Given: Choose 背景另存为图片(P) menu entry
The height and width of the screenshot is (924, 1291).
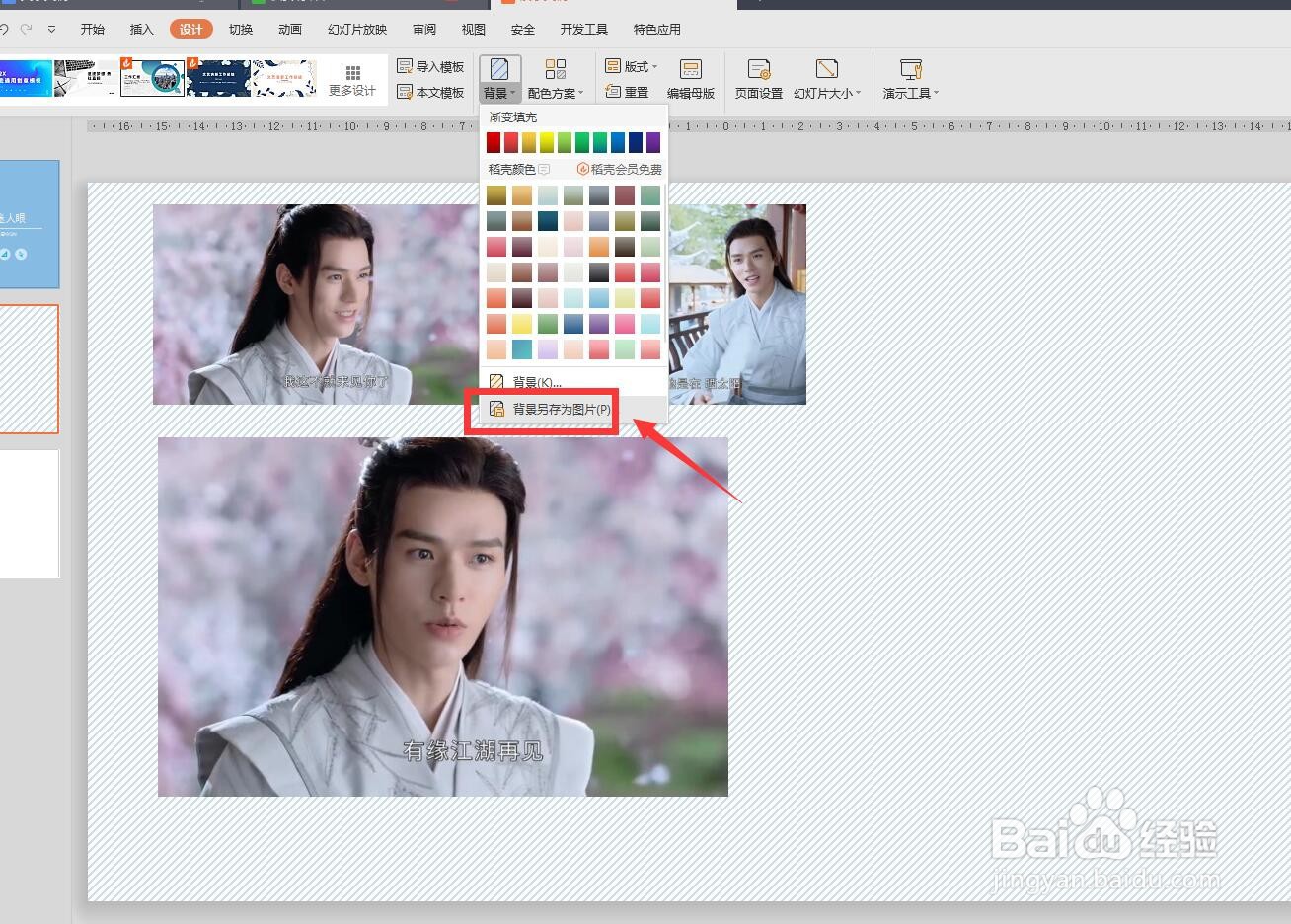Looking at the screenshot, I should [x=573, y=409].
